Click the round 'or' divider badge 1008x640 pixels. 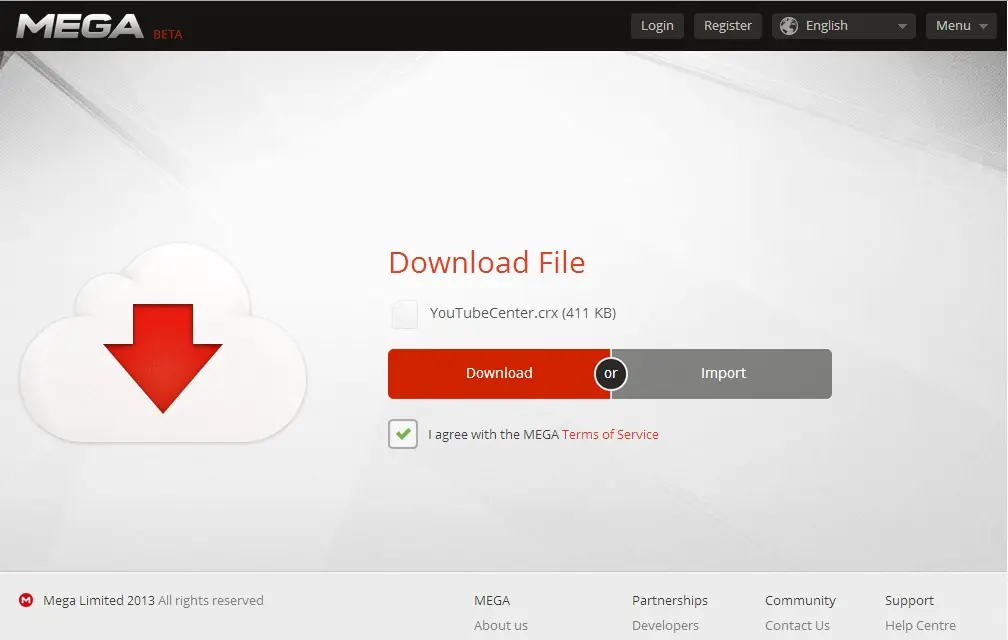pyautogui.click(x=611, y=373)
